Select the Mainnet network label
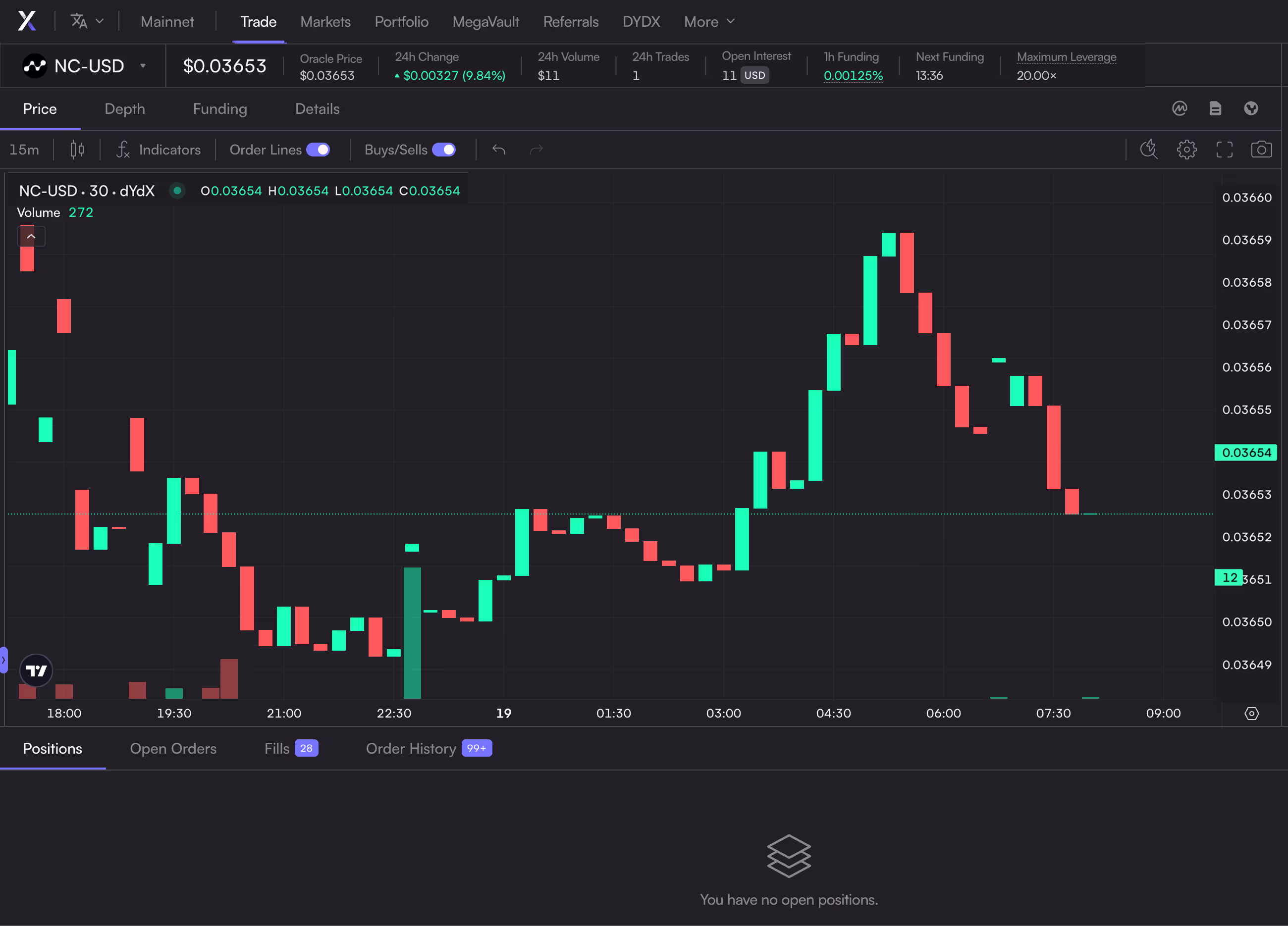Viewport: 1288px width, 926px height. 167,22
